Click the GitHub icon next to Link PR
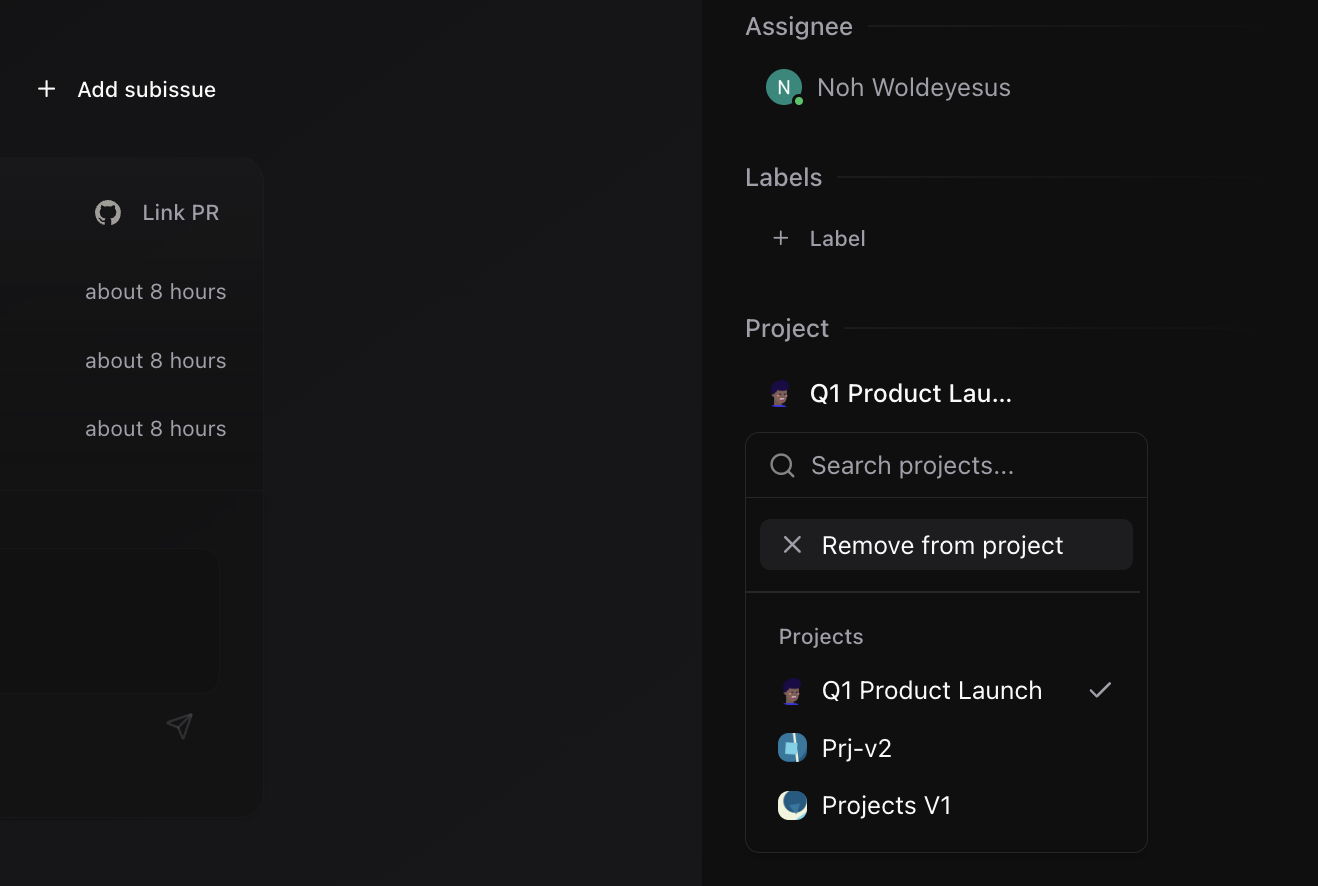Viewport: 1318px width, 886px height. pos(107,212)
